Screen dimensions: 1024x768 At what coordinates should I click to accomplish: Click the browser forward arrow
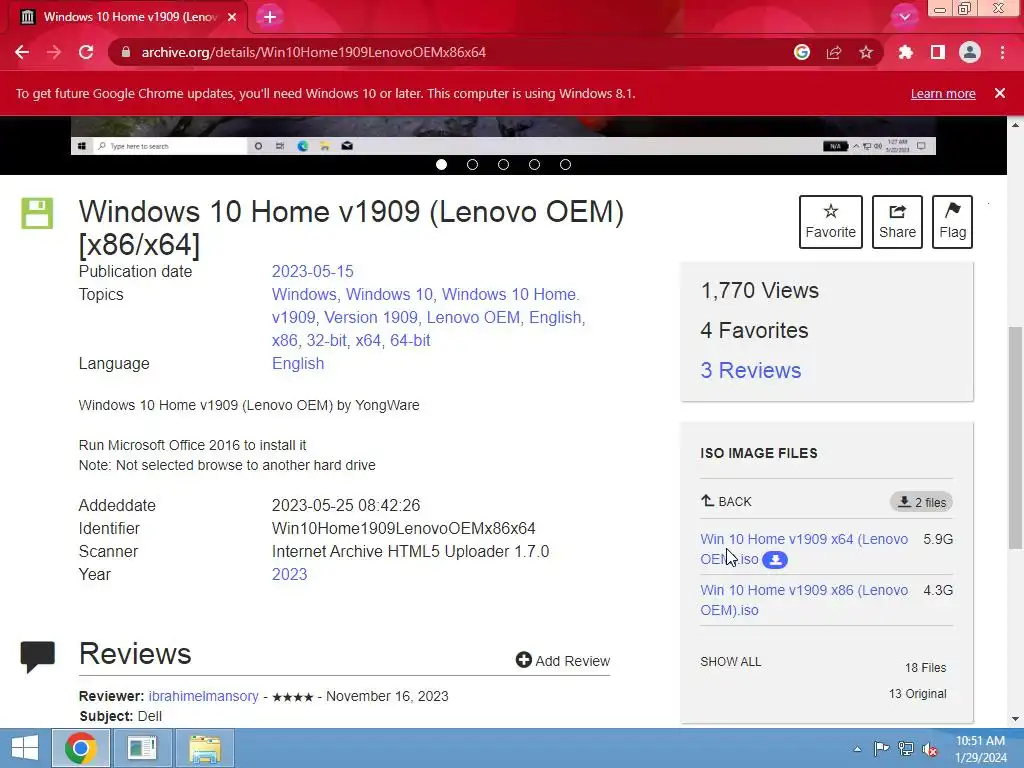pyautogui.click(x=54, y=52)
